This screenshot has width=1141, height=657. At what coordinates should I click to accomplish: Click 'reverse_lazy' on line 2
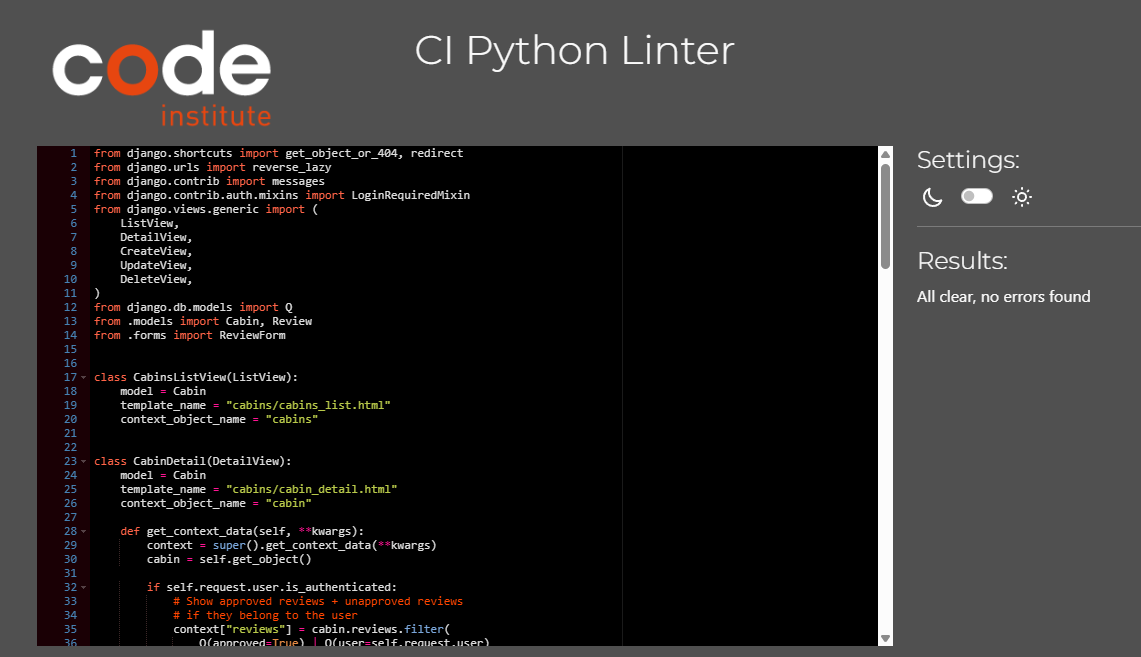pos(292,167)
